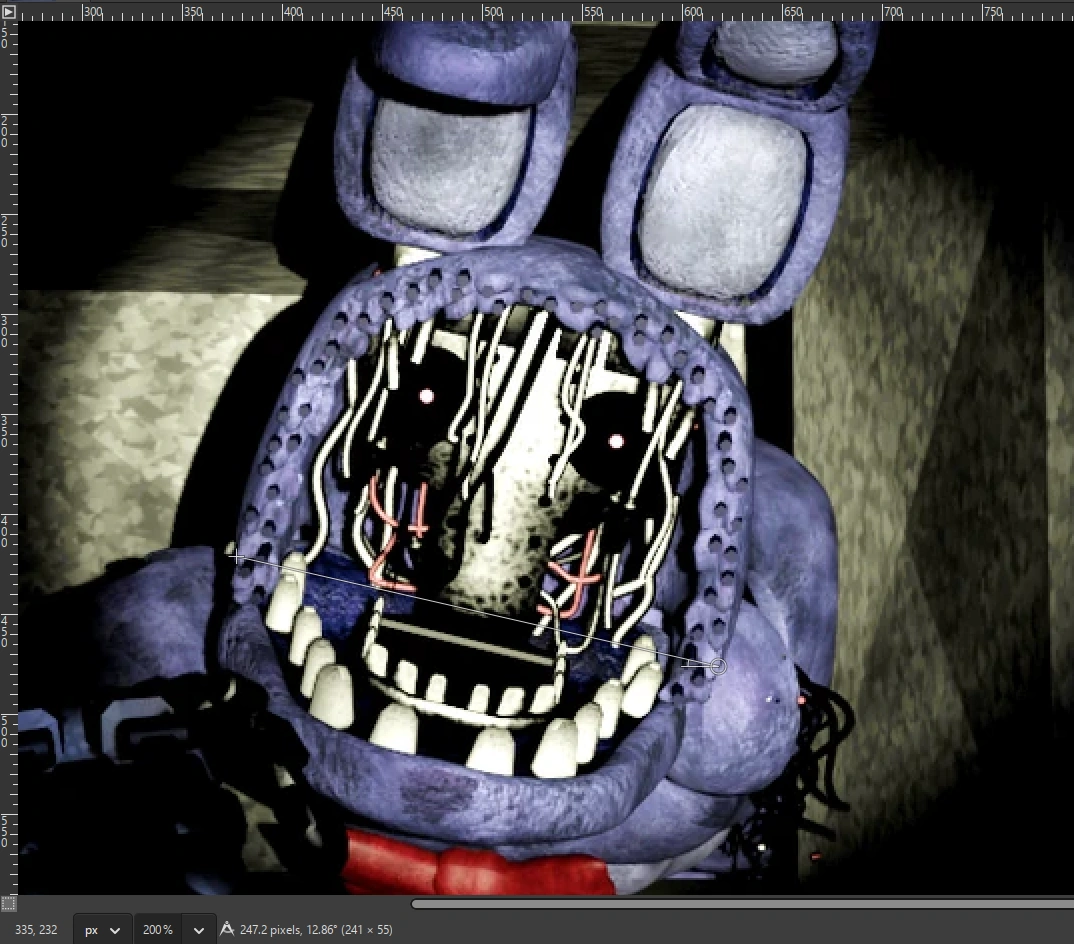1074x944 pixels.
Task: Click the Measure tool compass icon in status bar
Action: coord(227,930)
